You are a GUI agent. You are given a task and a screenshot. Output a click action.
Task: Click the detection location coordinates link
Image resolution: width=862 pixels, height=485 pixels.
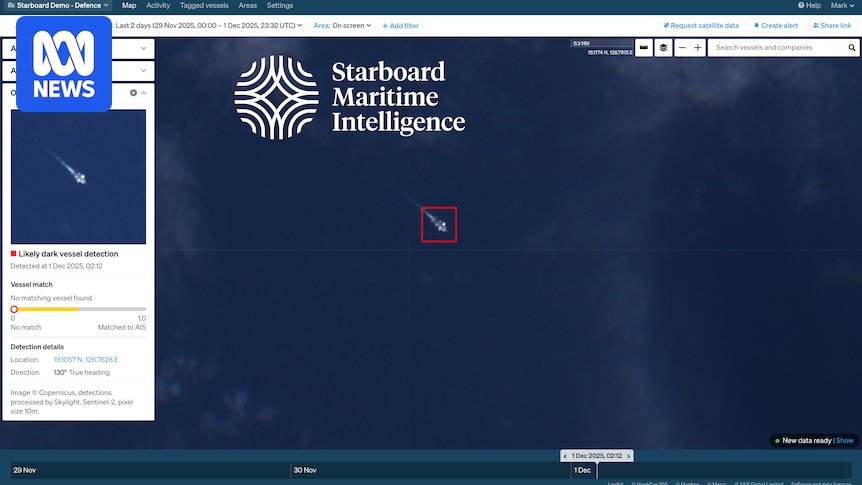(86, 359)
